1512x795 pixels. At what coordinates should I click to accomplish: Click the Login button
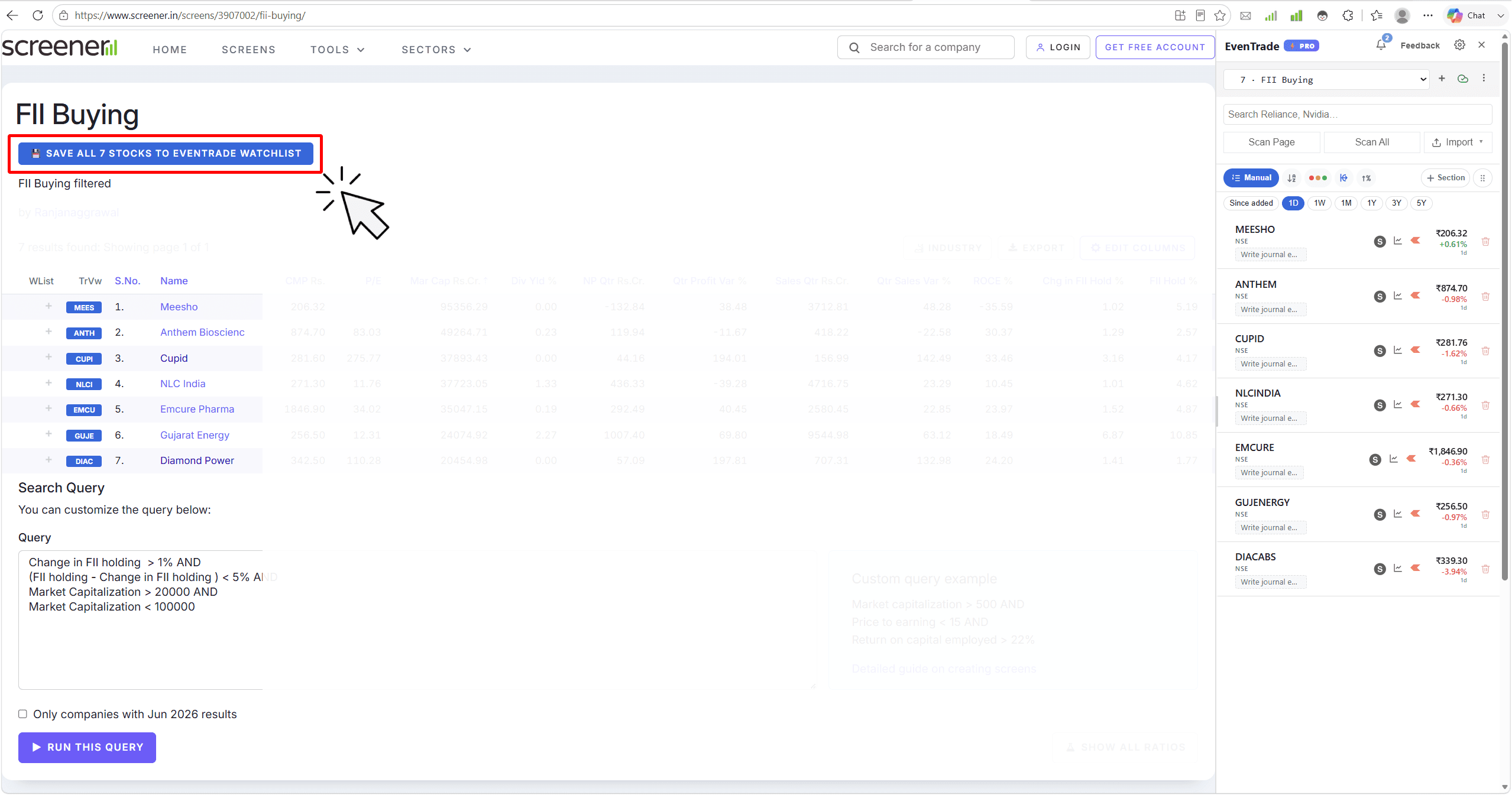click(1058, 47)
